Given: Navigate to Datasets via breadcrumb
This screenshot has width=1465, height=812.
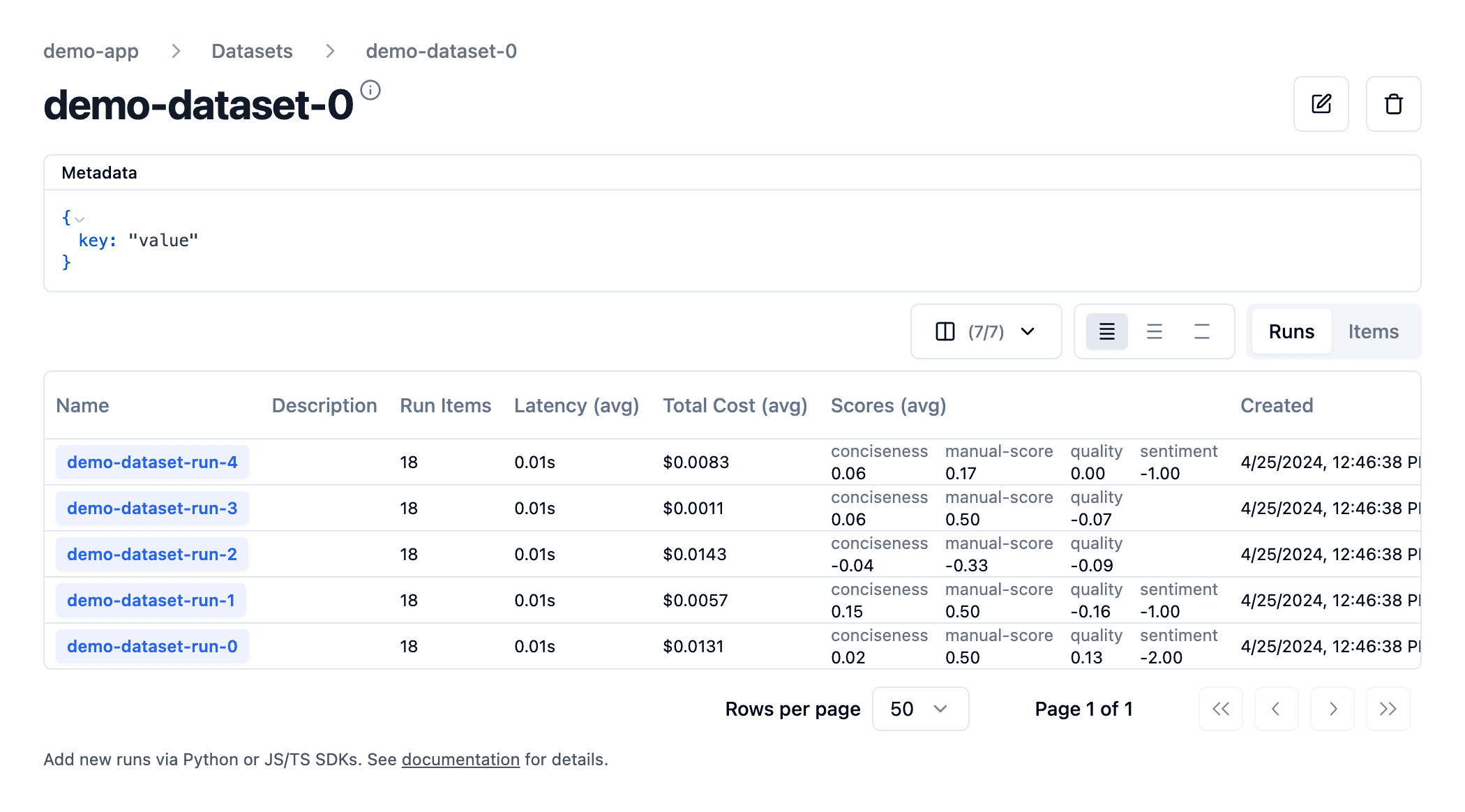Looking at the screenshot, I should coord(251,51).
